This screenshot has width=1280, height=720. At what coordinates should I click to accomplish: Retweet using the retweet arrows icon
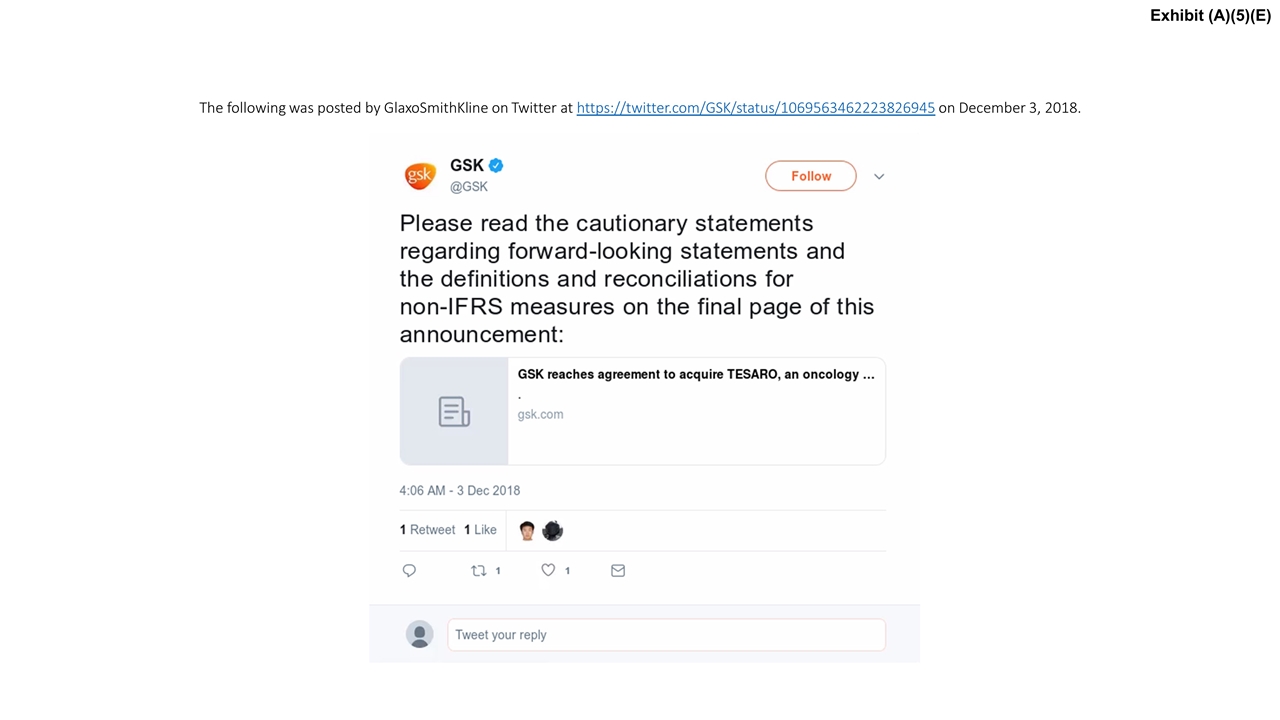point(479,570)
